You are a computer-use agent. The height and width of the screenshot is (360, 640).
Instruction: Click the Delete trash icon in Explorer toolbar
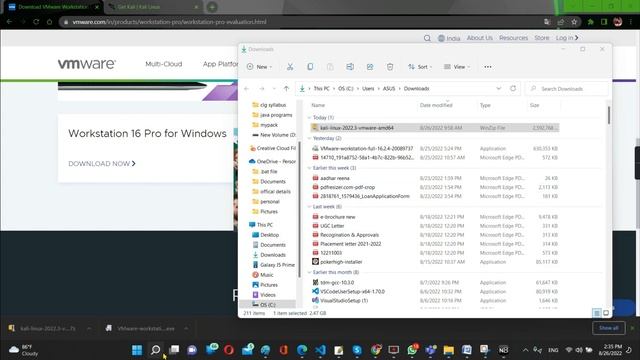click(390, 67)
